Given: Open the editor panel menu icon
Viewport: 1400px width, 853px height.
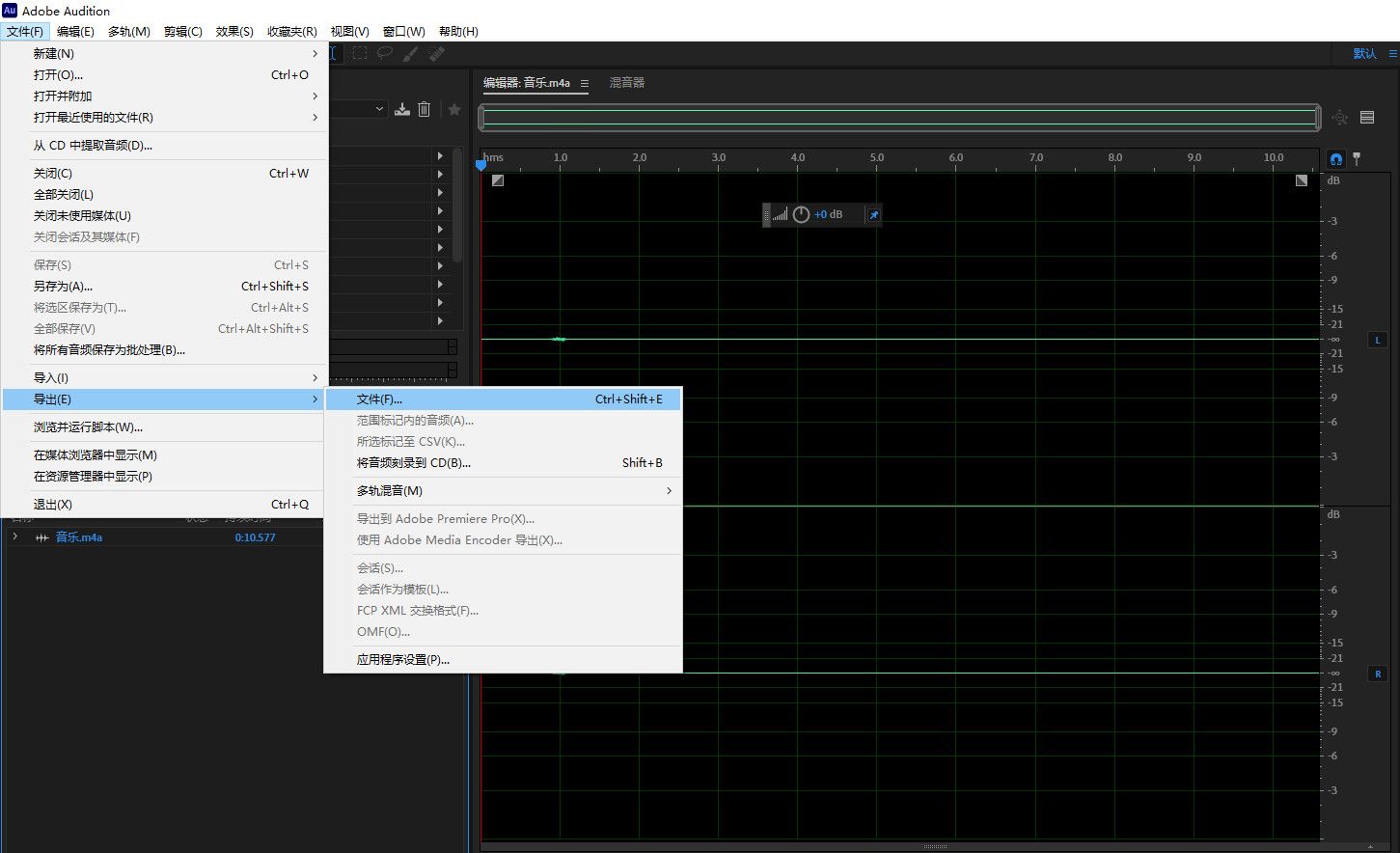Looking at the screenshot, I should (x=584, y=84).
